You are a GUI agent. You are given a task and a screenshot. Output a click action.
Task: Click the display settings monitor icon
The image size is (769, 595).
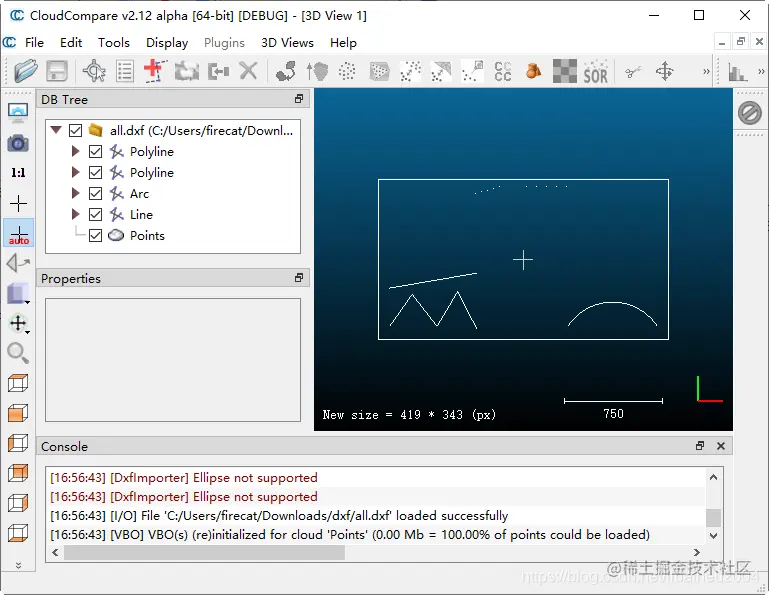click(18, 113)
